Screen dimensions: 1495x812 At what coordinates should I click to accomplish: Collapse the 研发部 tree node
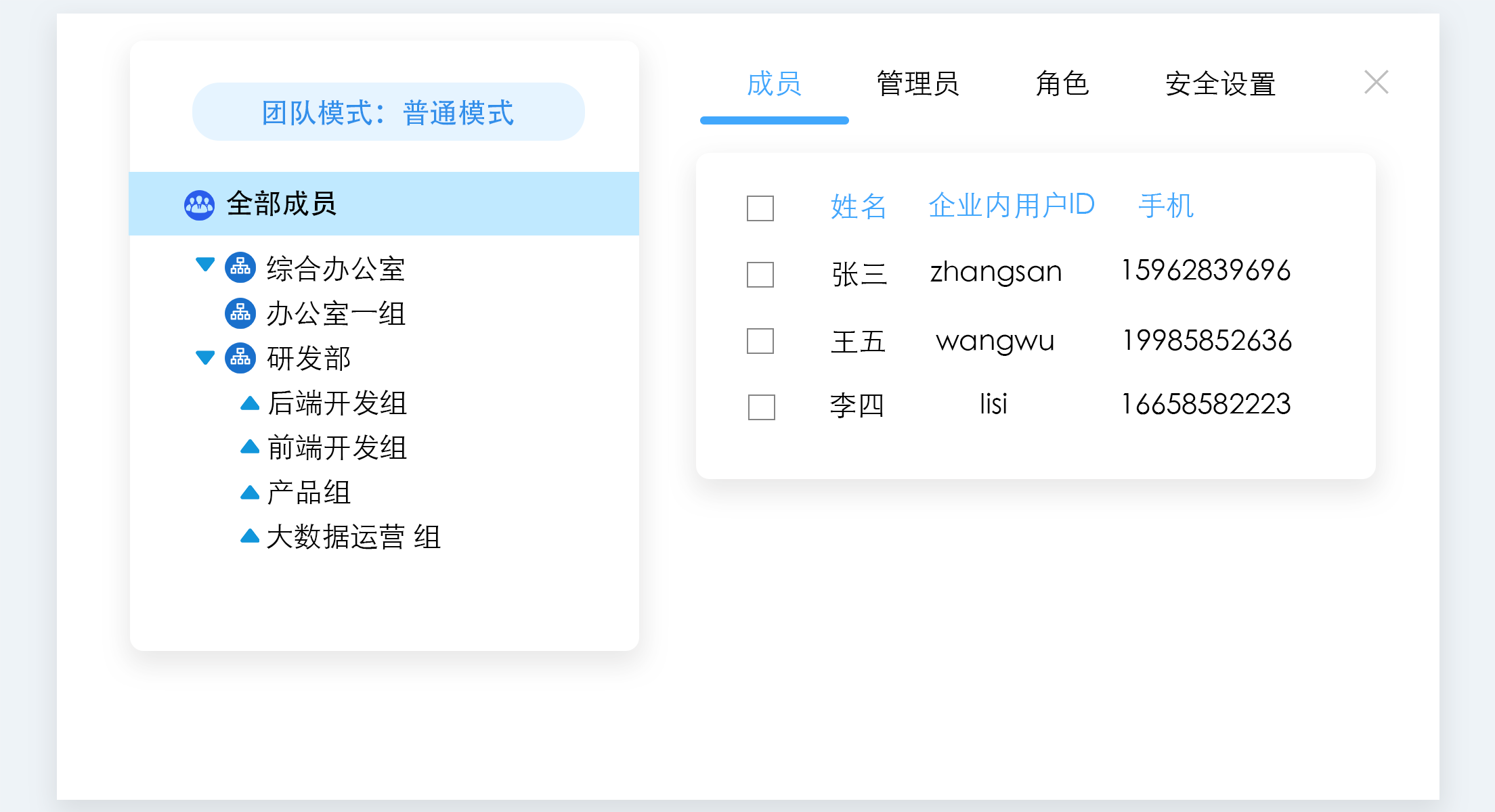point(205,357)
